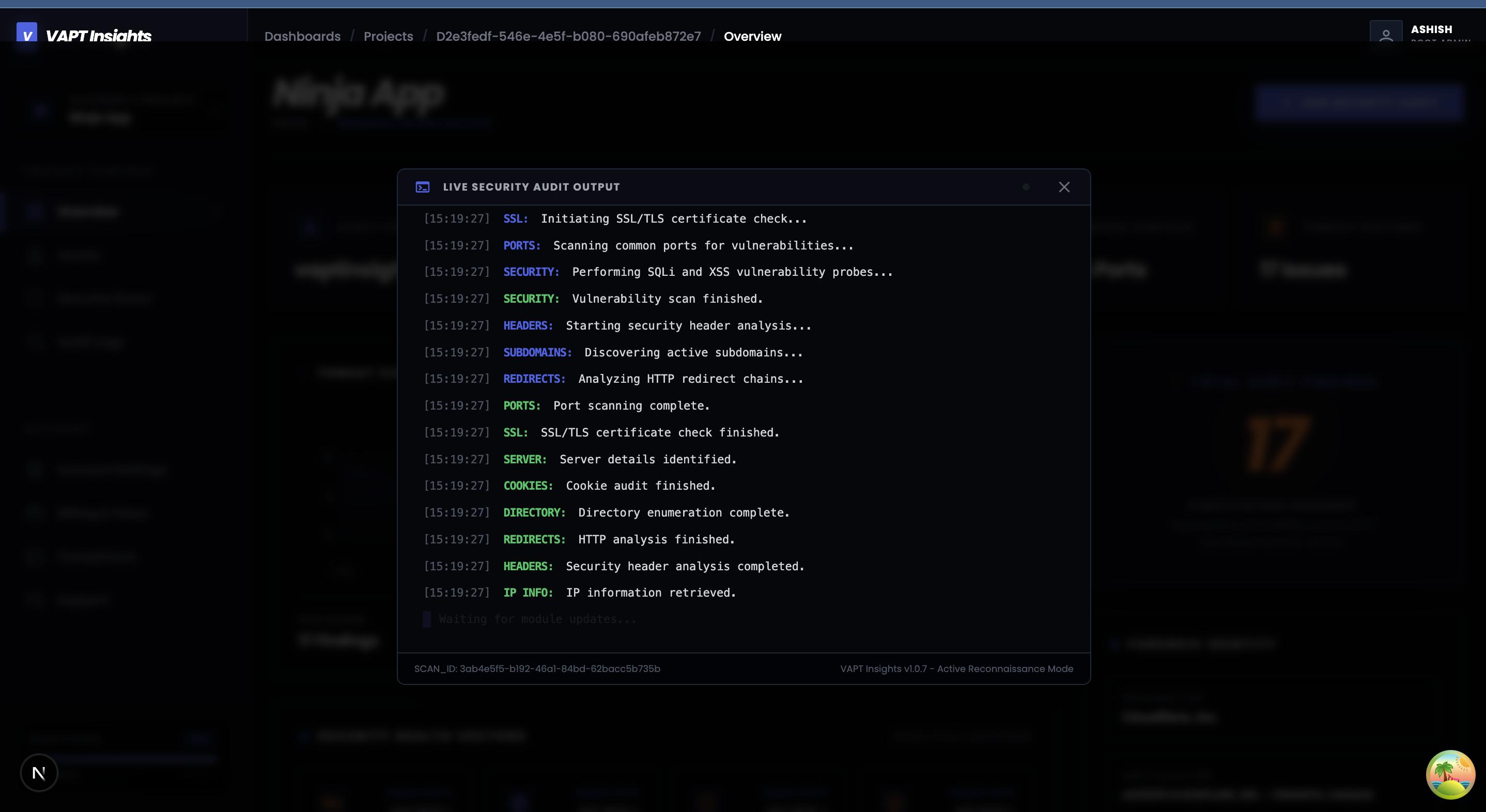Select the SCAN_ID text at the modal footer
The image size is (1486, 812).
[537, 668]
